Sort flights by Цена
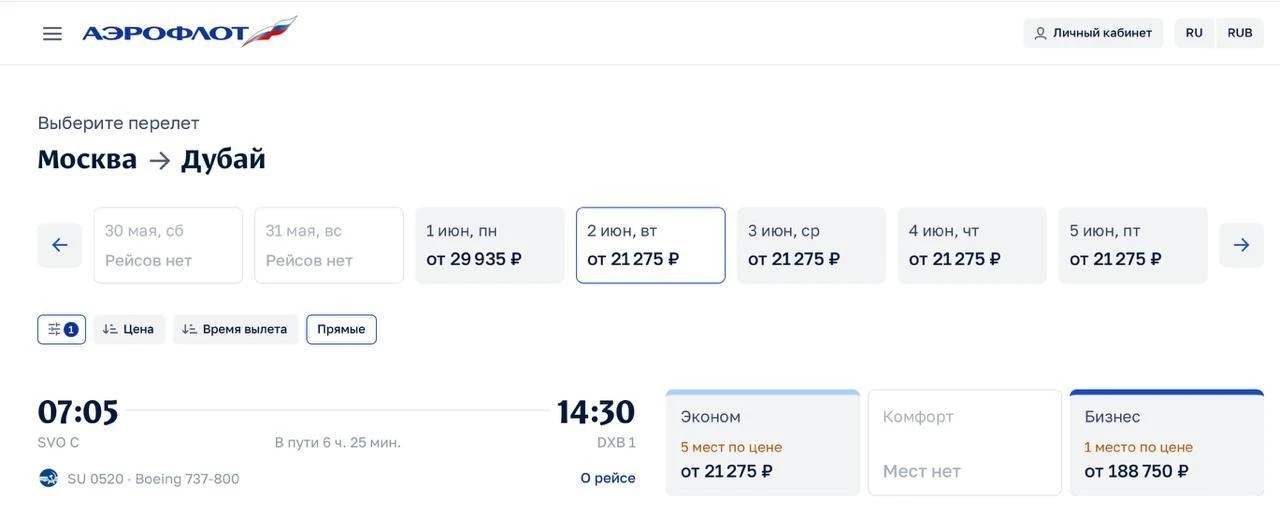Viewport: 1280px width, 516px height. point(129,329)
